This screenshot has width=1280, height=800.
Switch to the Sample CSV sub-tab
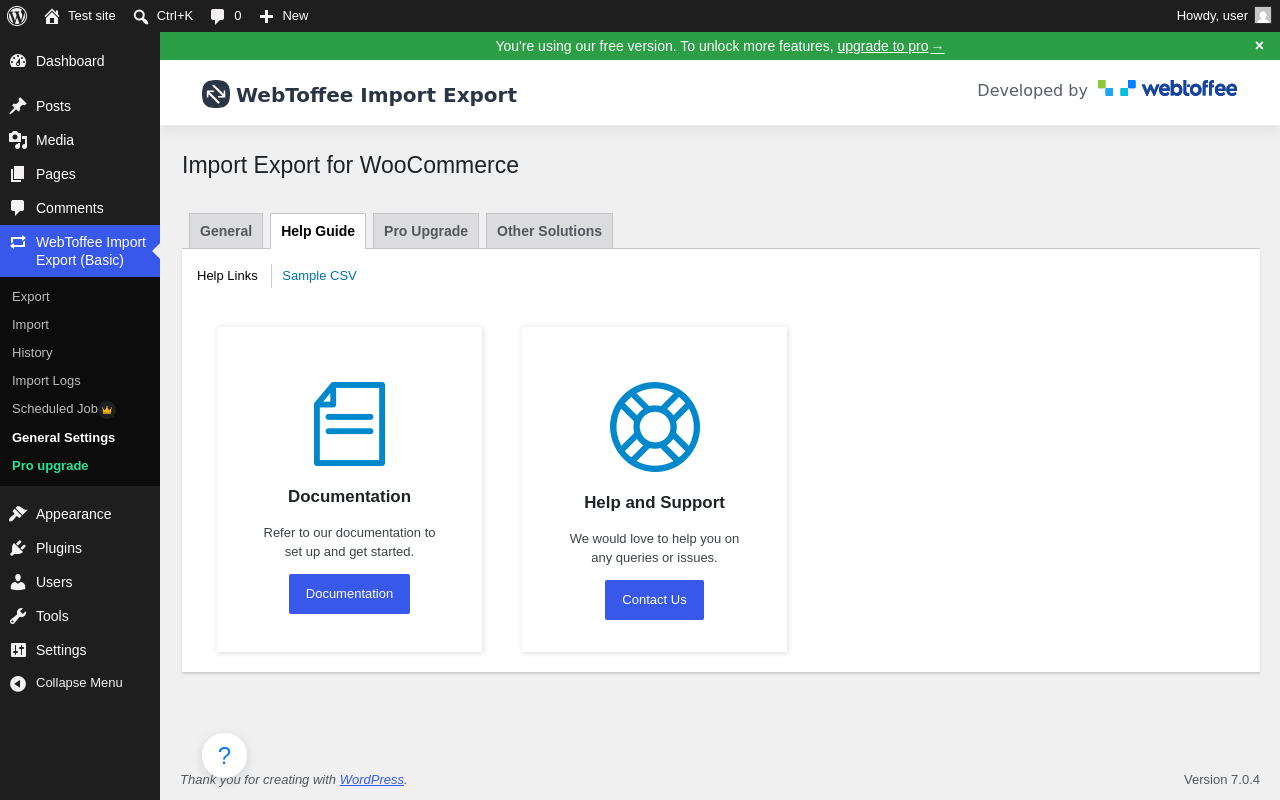[319, 276]
